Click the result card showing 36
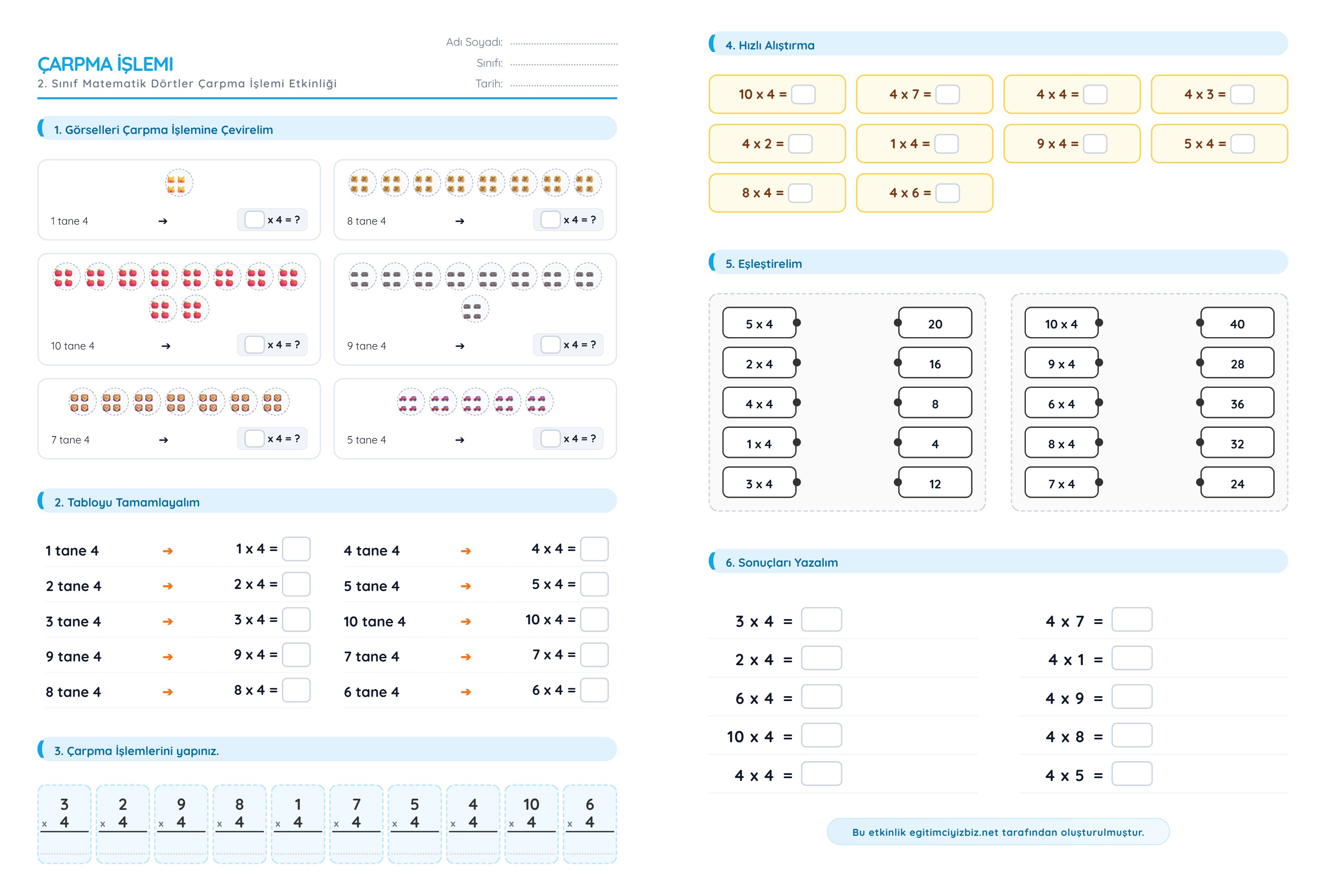 [1237, 403]
